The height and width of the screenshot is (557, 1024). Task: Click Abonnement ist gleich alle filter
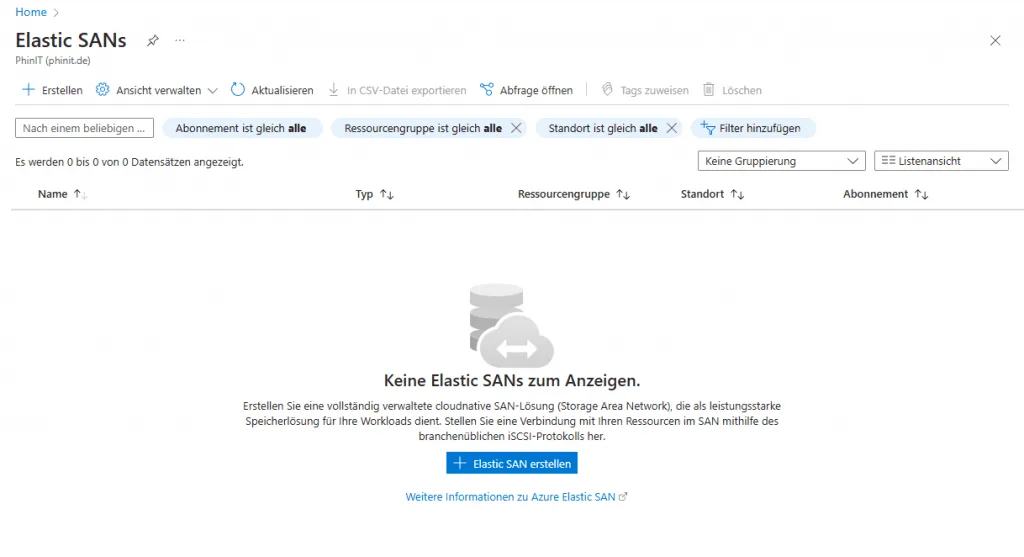(240, 128)
